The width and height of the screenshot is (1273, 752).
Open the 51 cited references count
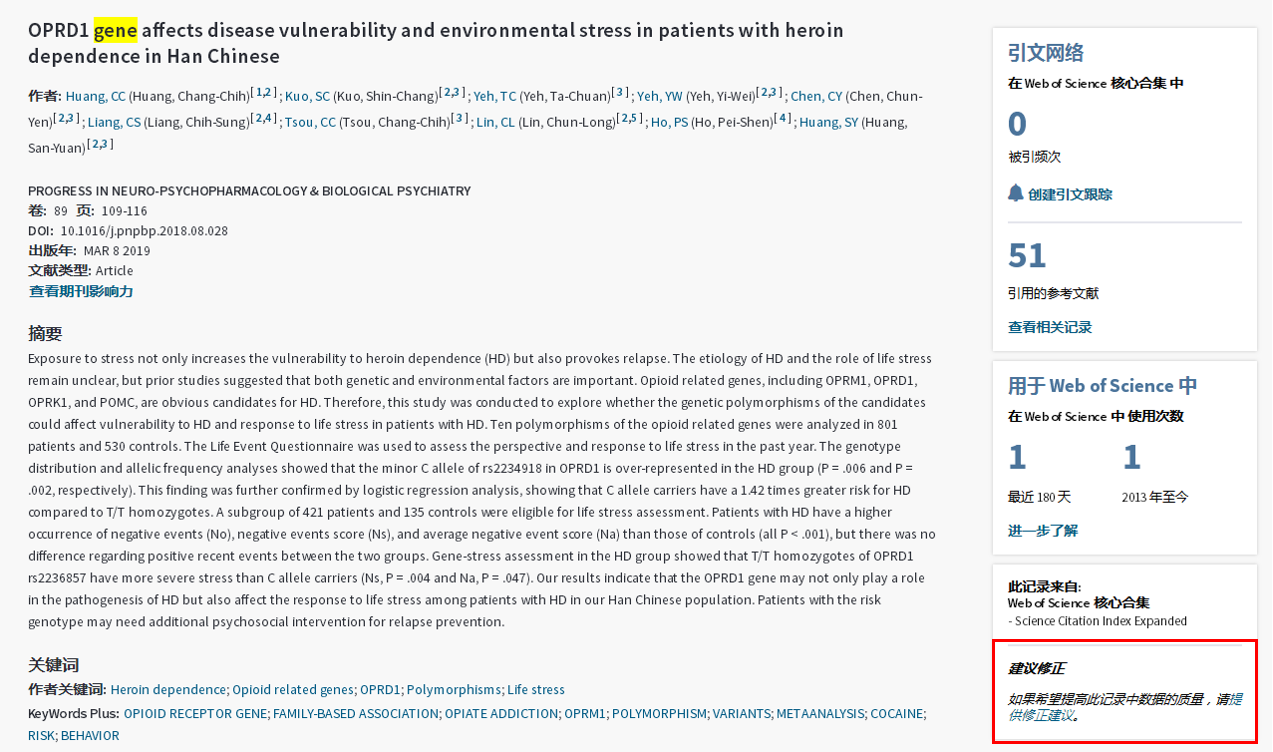point(1027,256)
